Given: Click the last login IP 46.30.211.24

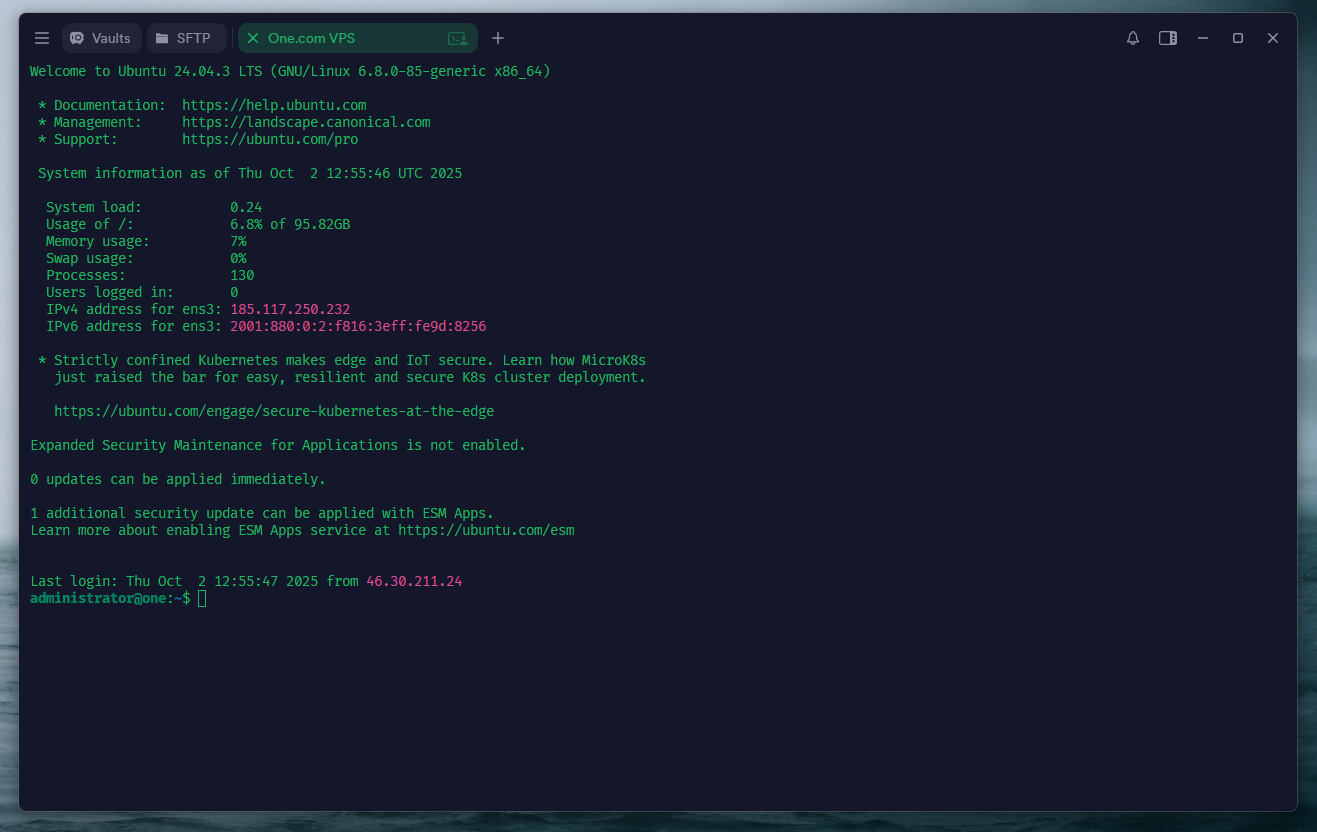Looking at the screenshot, I should point(414,581).
